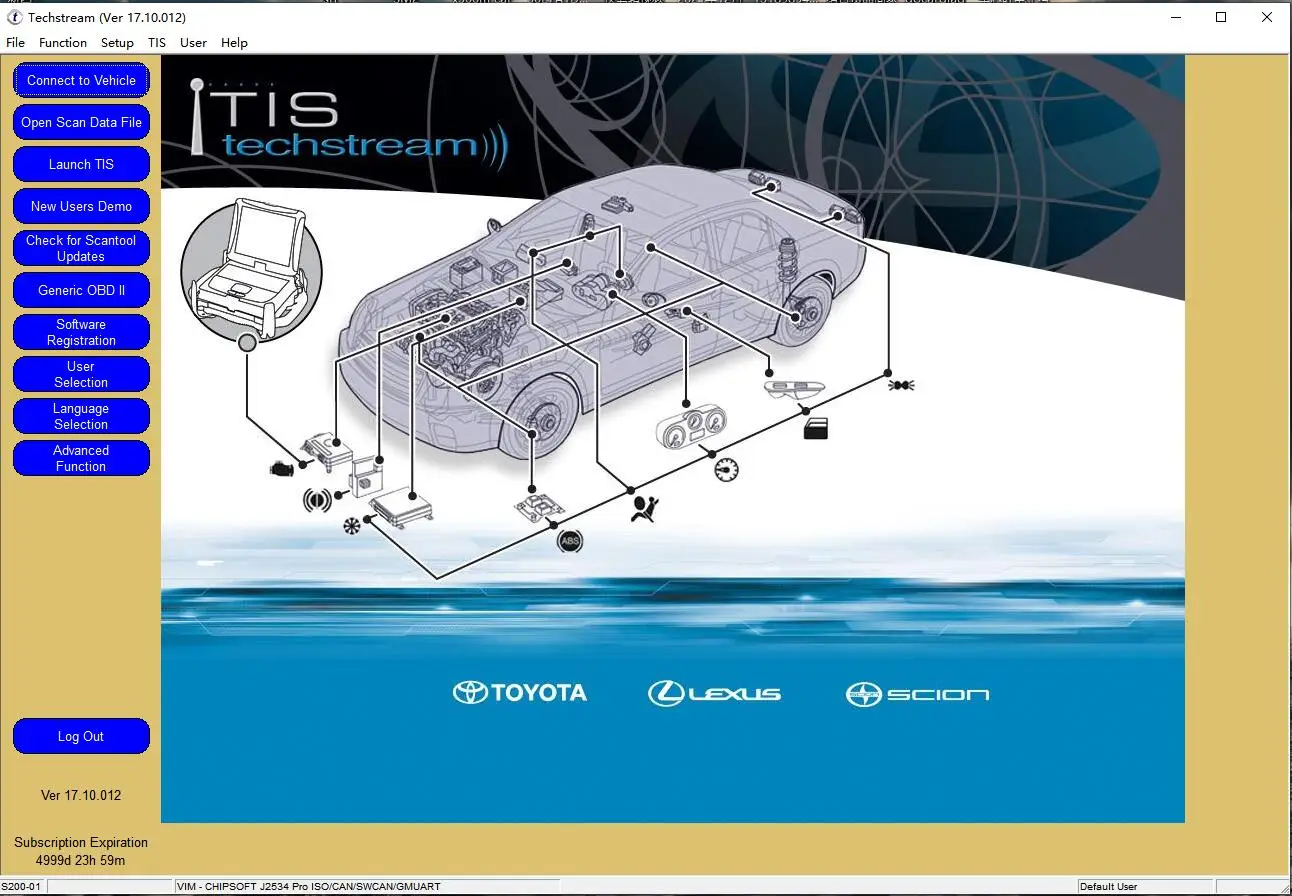Maximize the Techstream window

pyautogui.click(x=1221, y=17)
